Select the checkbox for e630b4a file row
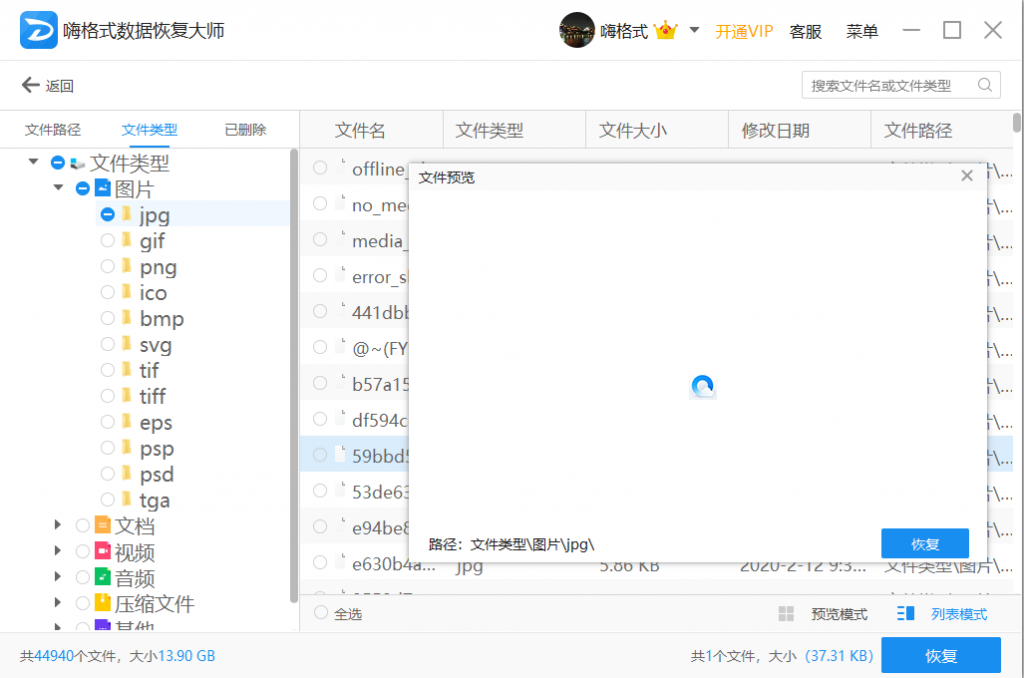Image resolution: width=1024 pixels, height=678 pixels. pyautogui.click(x=320, y=562)
